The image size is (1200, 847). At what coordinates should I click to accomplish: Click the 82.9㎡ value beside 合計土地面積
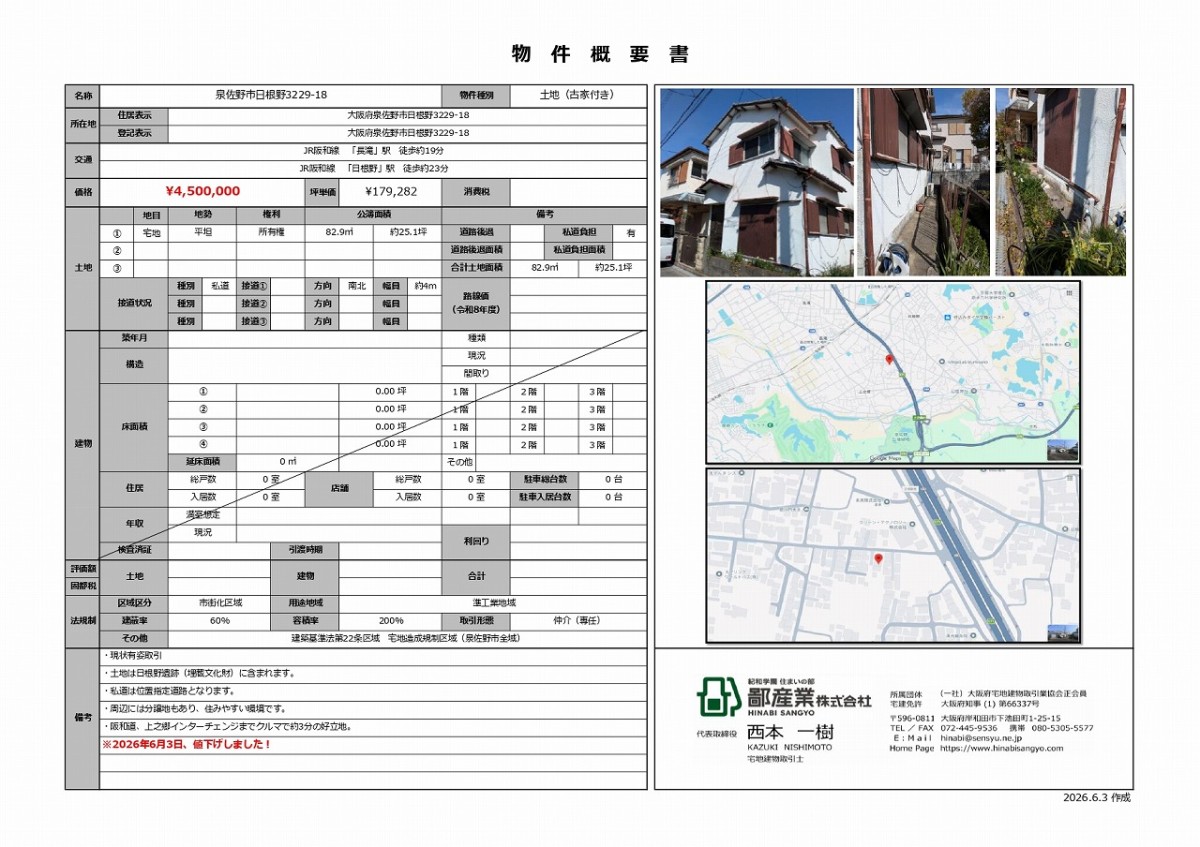tap(544, 268)
